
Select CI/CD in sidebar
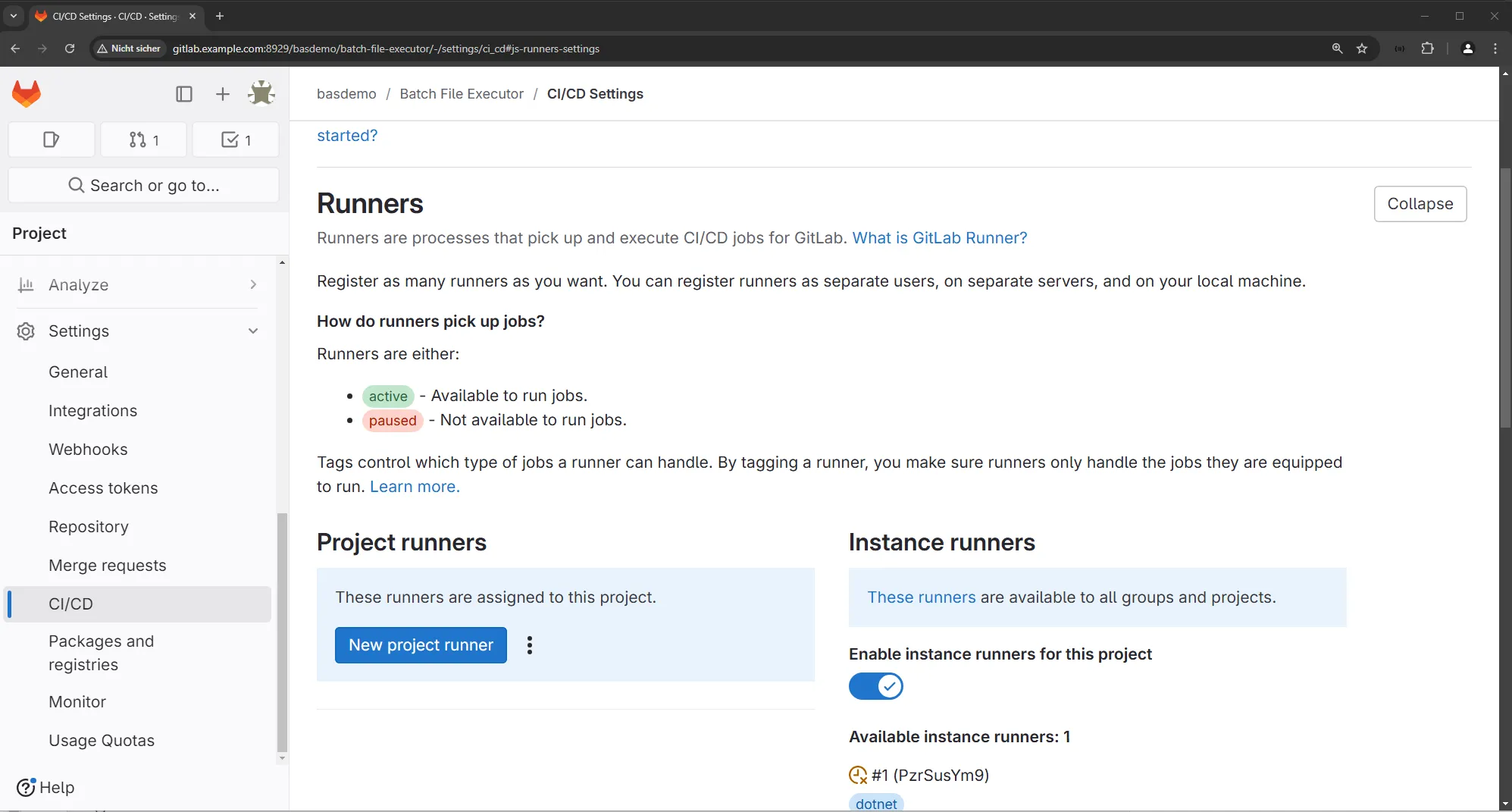pos(138,604)
